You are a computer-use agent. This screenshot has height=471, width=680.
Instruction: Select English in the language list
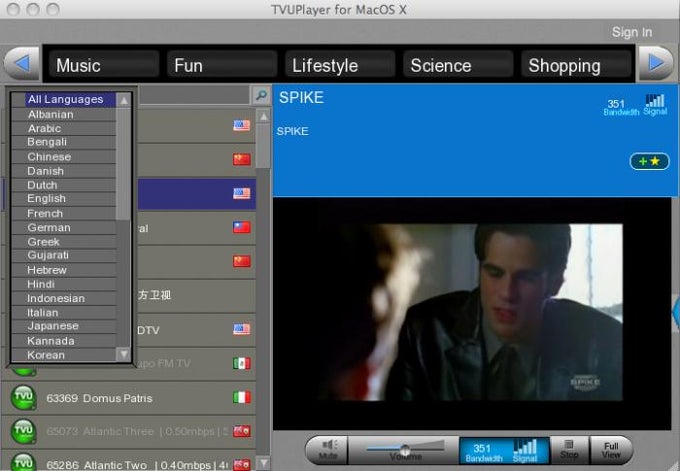coord(64,199)
